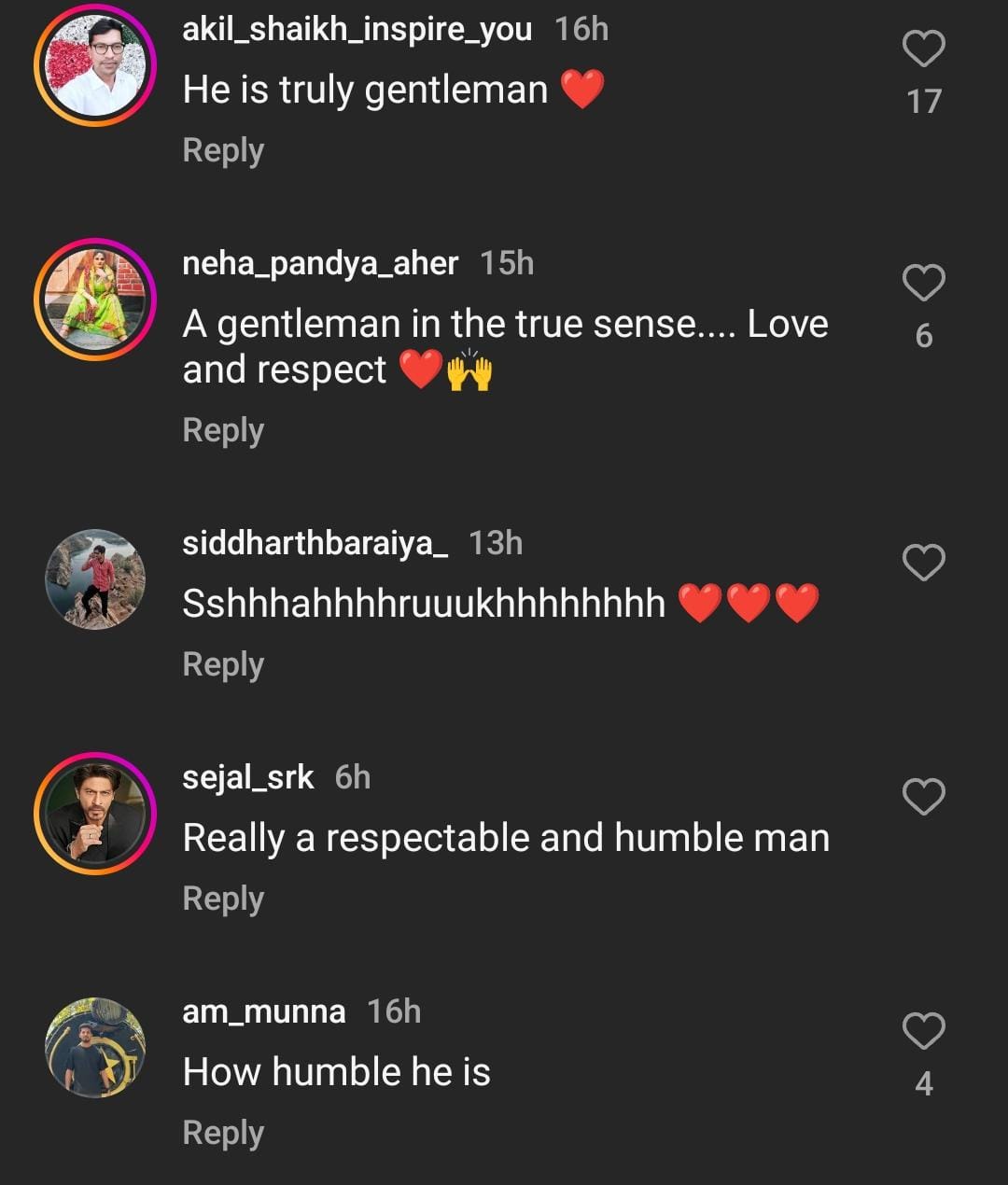Visit sejal_srk username link
1008x1185 pixels.
[x=247, y=777]
